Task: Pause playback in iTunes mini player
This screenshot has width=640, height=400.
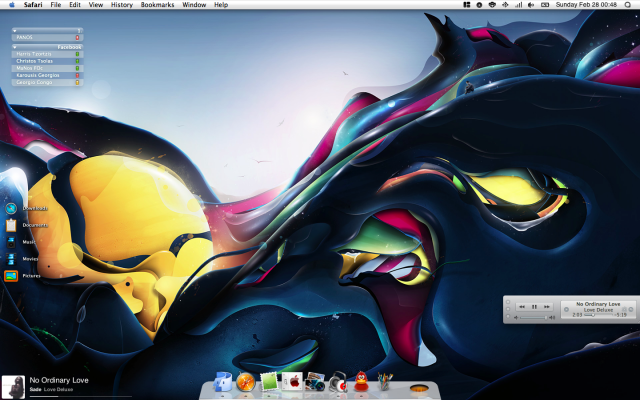Action: tap(534, 307)
